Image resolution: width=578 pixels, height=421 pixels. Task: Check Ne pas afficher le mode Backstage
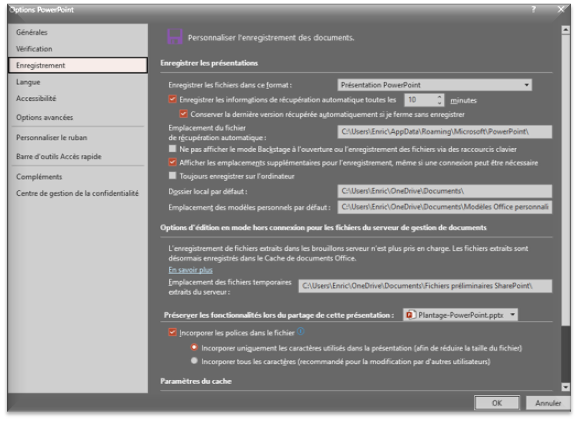click(172, 149)
